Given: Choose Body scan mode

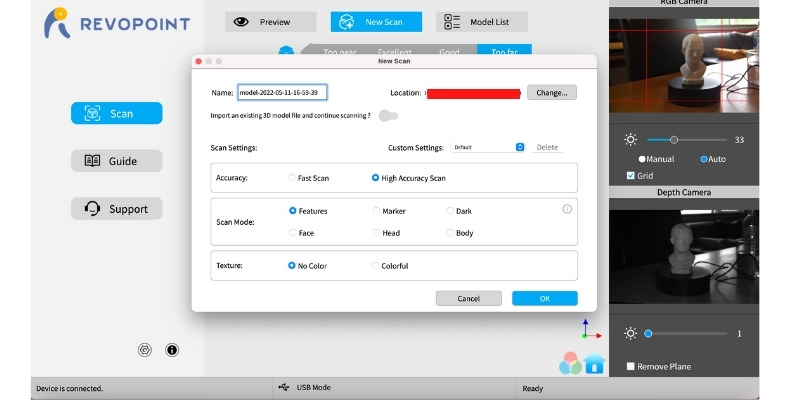Looking at the screenshot, I should click(460, 233).
